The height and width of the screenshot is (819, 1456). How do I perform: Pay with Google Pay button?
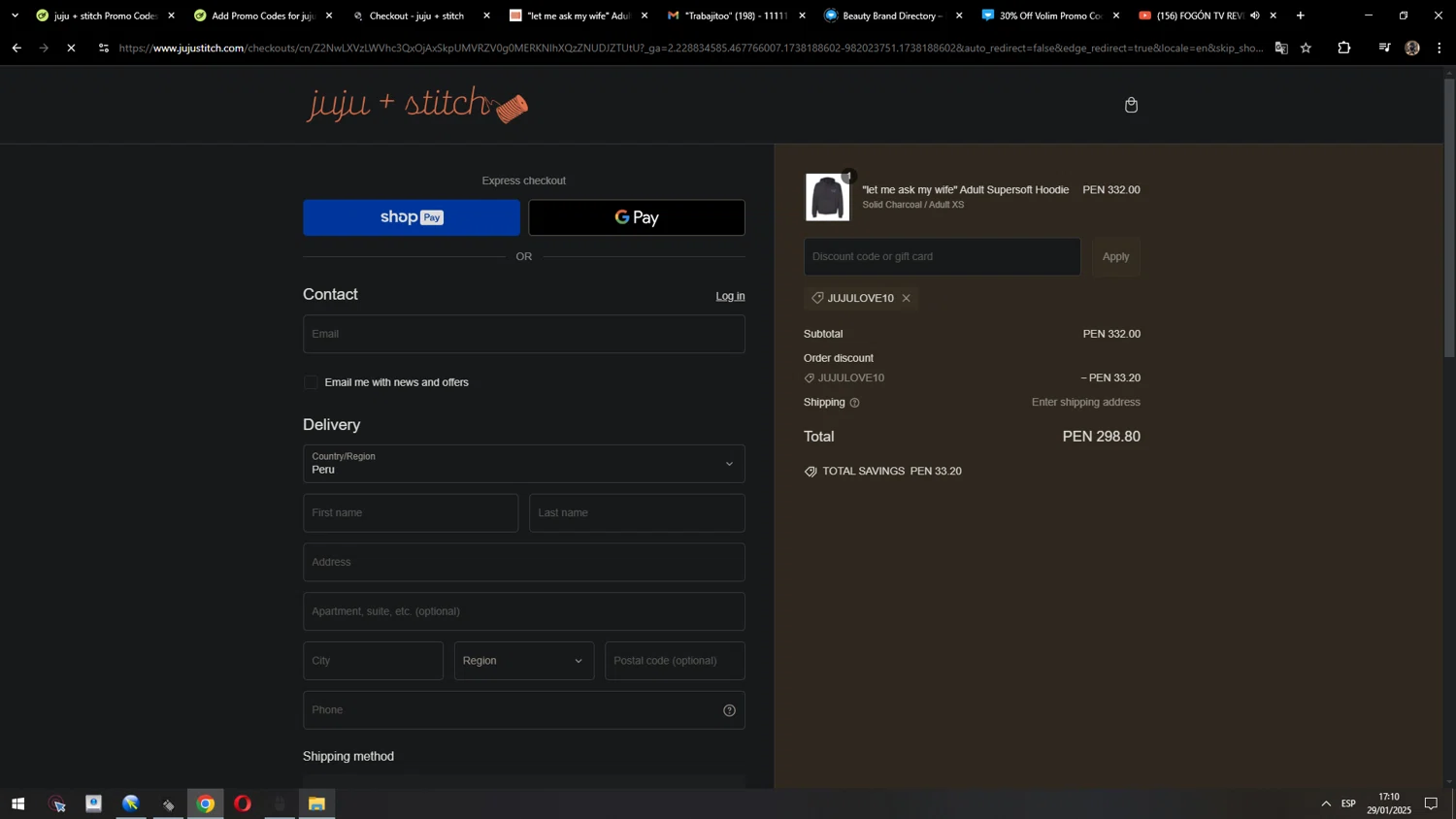[x=637, y=217]
